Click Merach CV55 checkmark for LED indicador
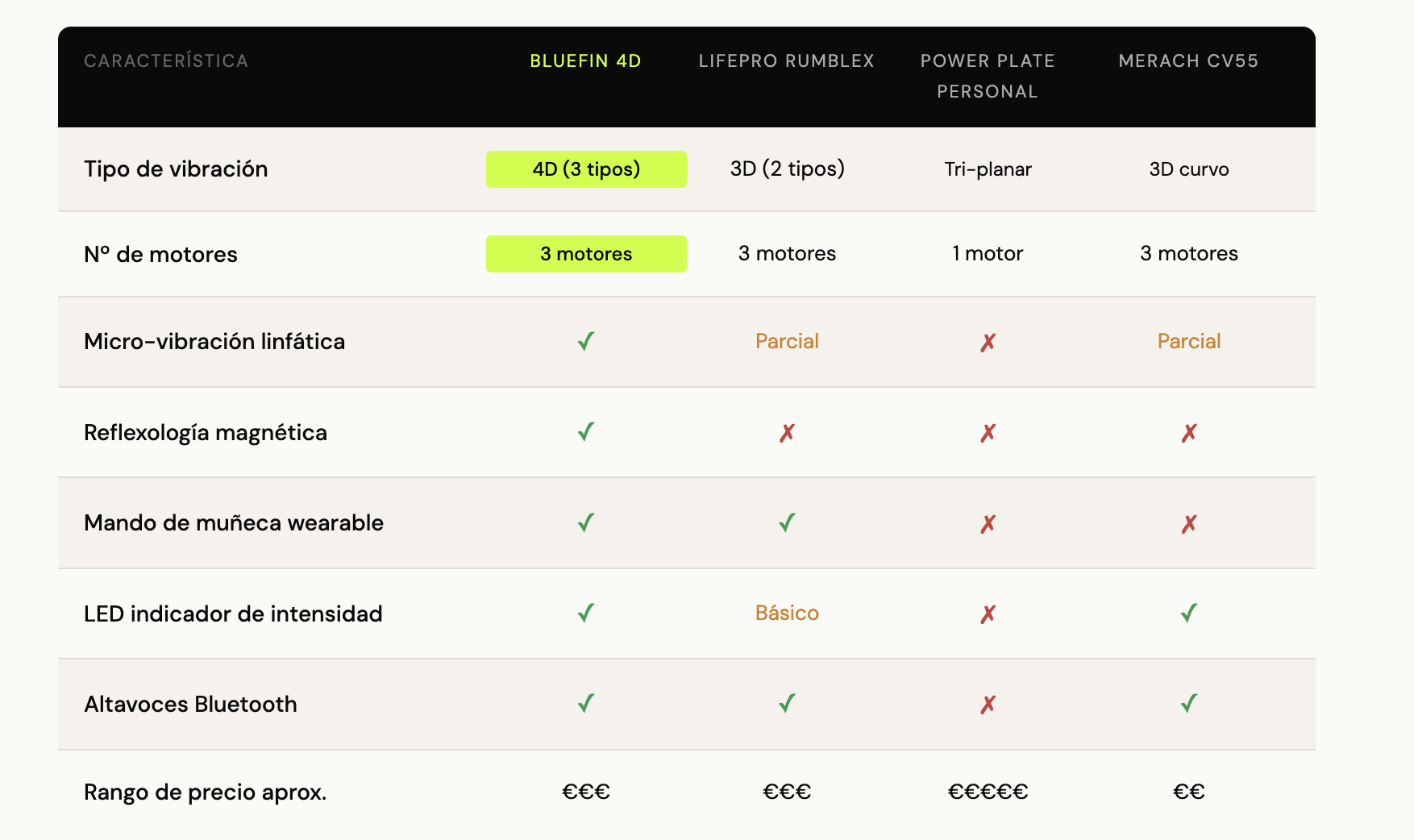This screenshot has height=840, width=1414. pyautogui.click(x=1188, y=613)
